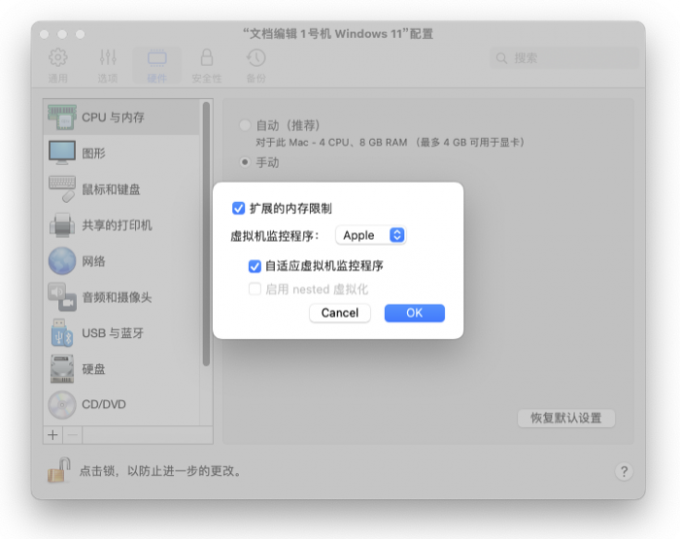Click the minus icon to remove hardware

click(73, 434)
